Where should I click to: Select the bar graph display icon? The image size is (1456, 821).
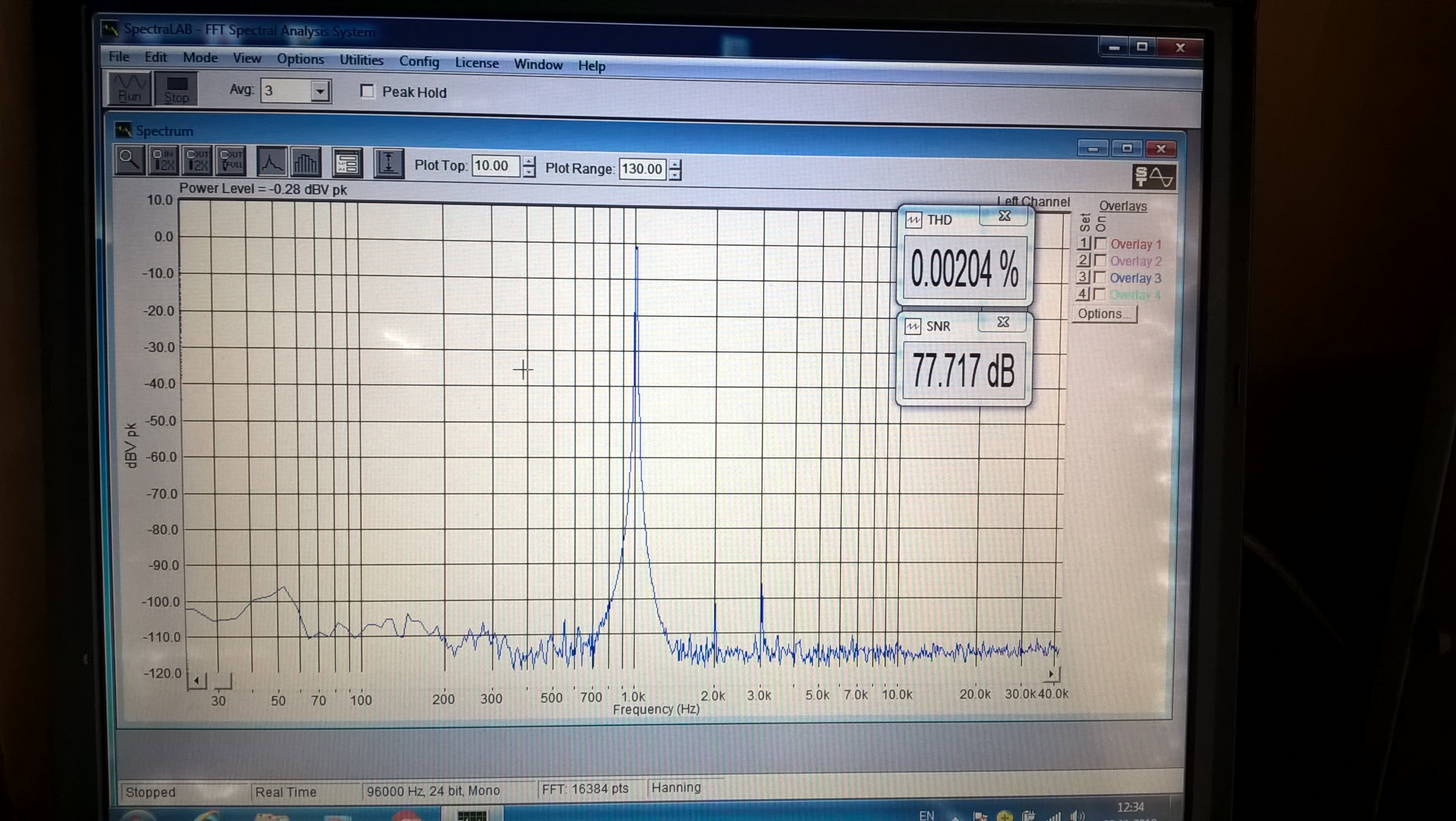(305, 163)
